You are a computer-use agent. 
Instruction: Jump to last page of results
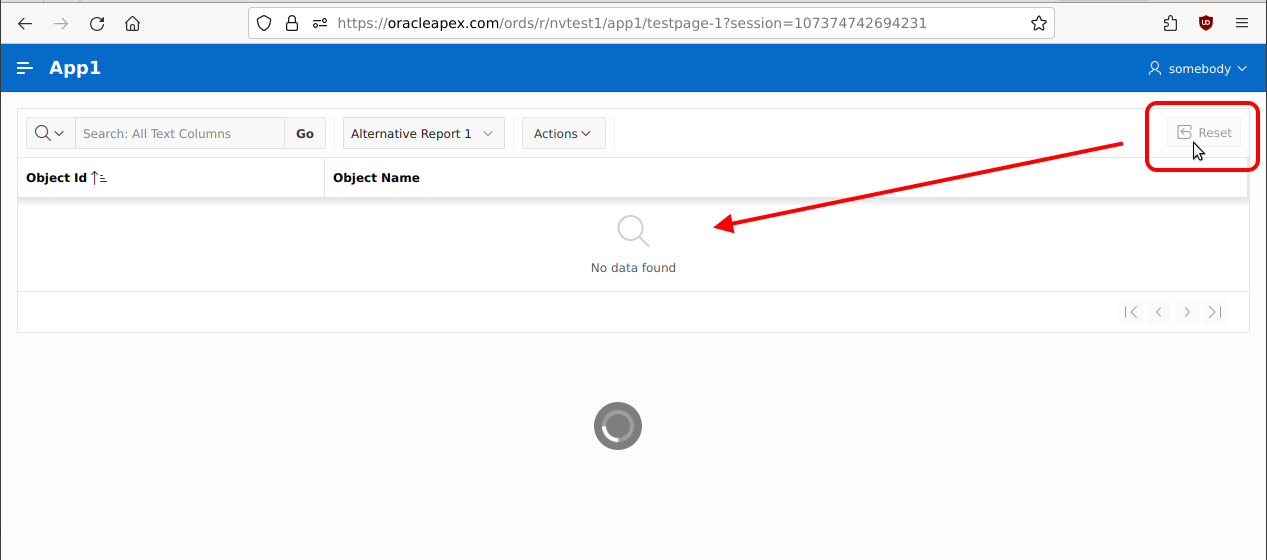click(x=1215, y=312)
